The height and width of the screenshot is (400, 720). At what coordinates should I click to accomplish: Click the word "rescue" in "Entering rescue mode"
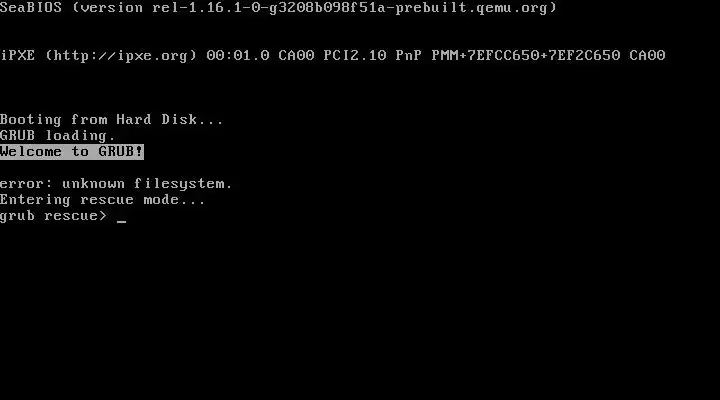pyautogui.click(x=107, y=200)
